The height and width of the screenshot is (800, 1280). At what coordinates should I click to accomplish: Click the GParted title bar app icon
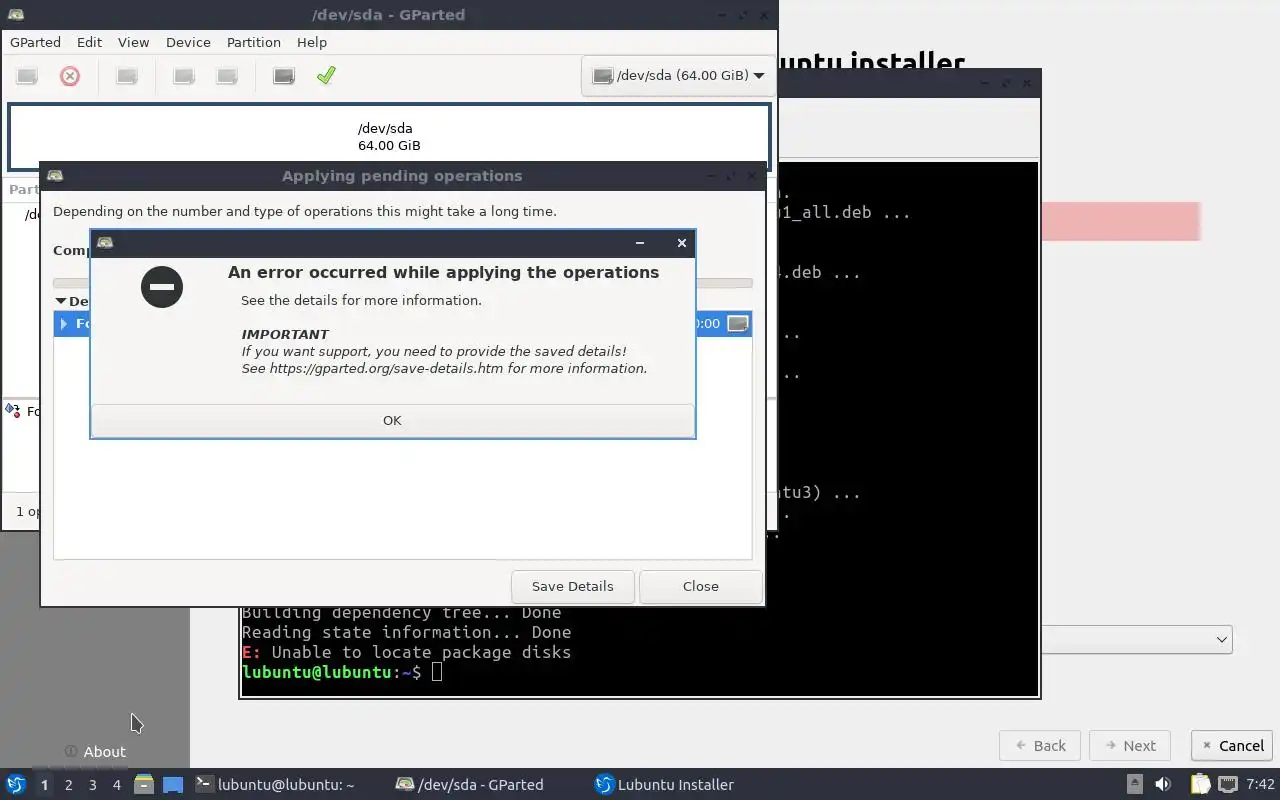click(15, 14)
